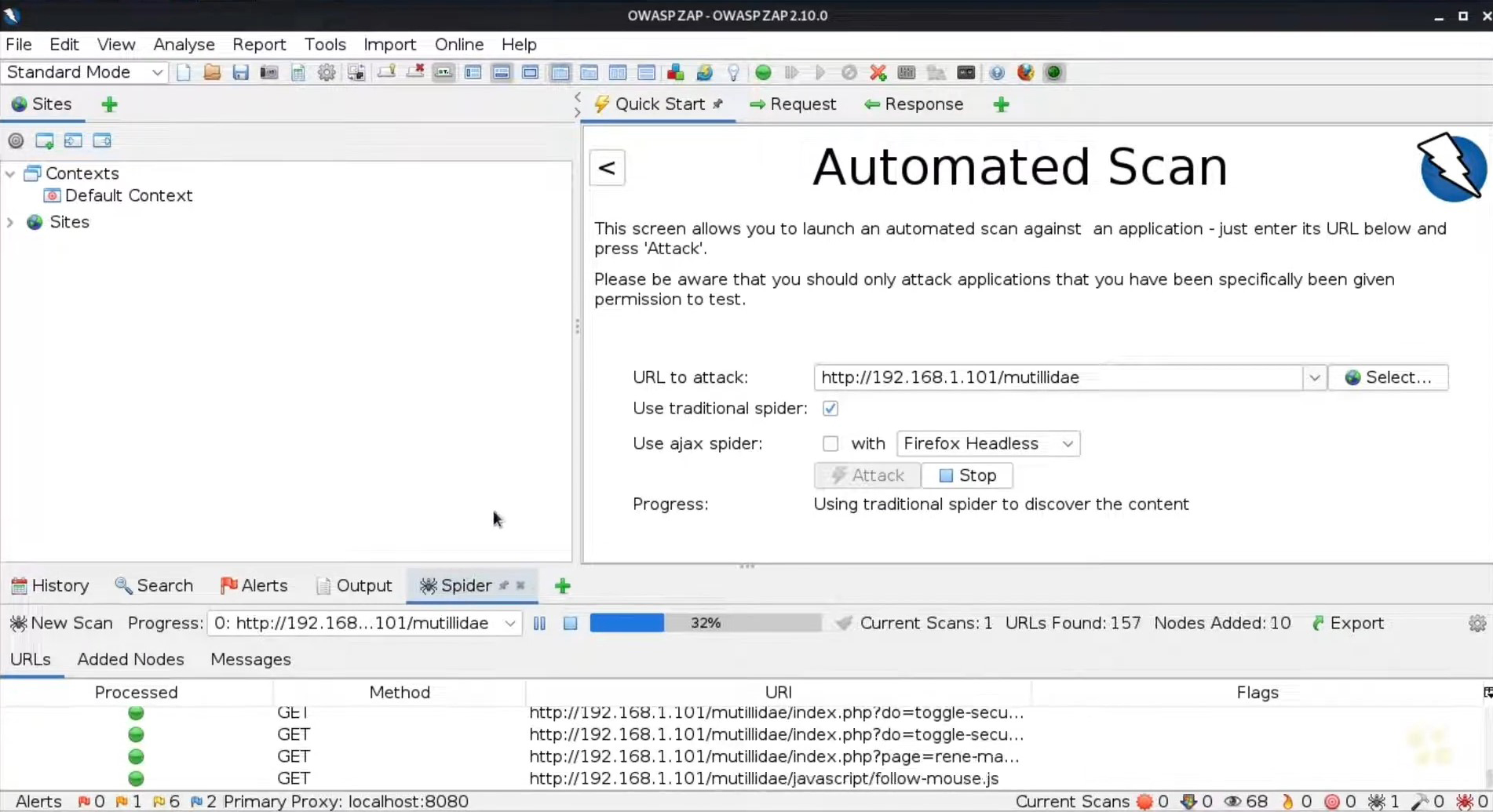1493x812 pixels.
Task: Click the green HUD radar toolbar icon
Action: 1054,73
